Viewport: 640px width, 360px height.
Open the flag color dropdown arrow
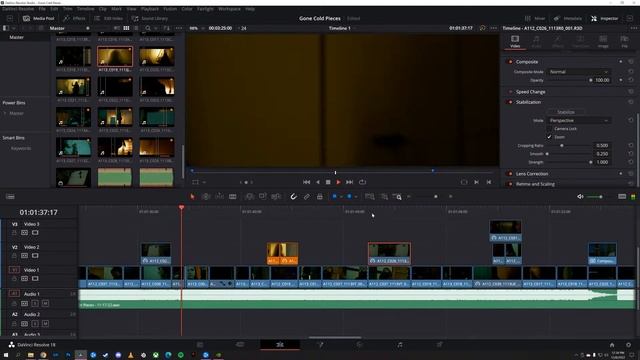pos(341,197)
